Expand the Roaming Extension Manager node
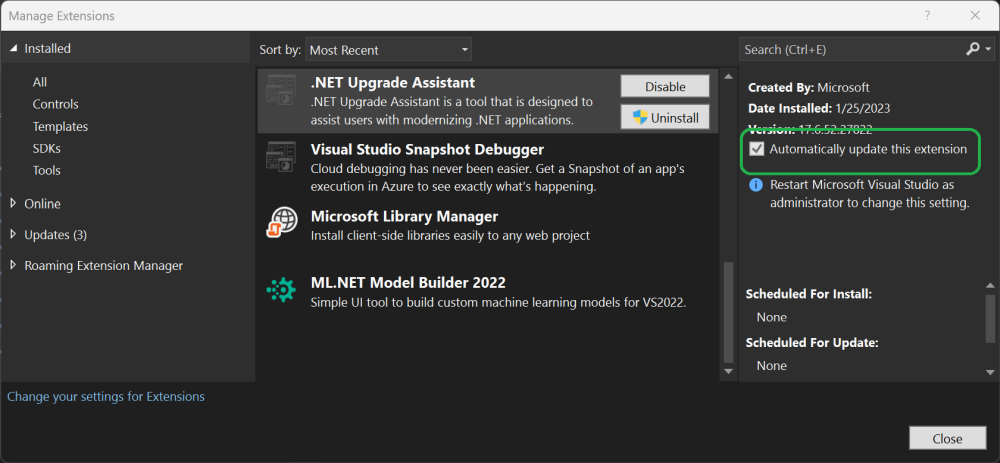The image size is (1000, 463). point(14,265)
